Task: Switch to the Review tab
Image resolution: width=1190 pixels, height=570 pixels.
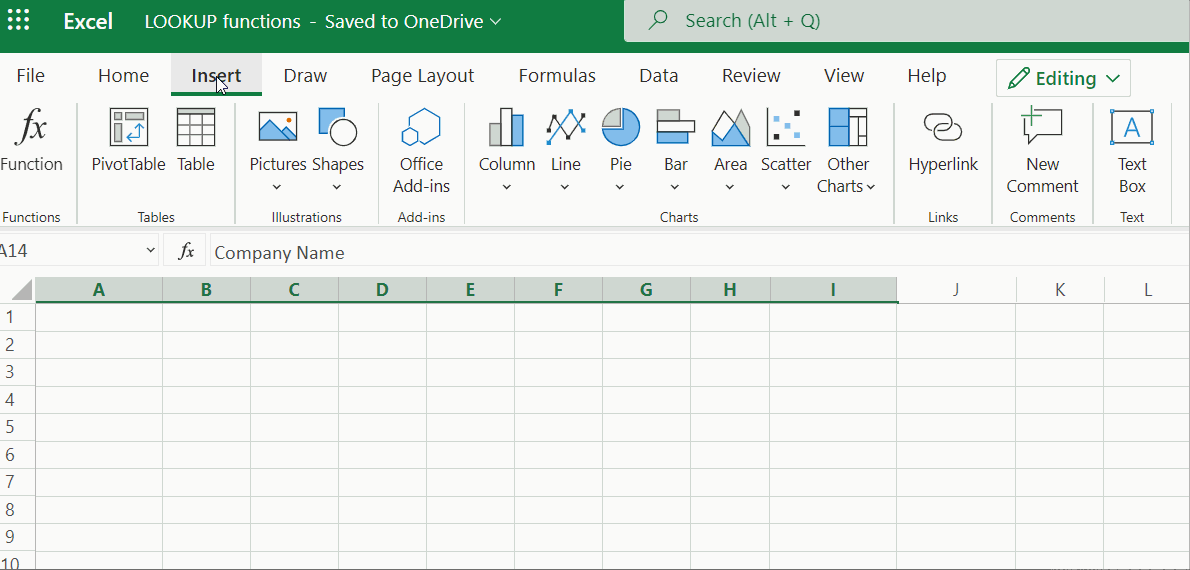Action: [751, 76]
